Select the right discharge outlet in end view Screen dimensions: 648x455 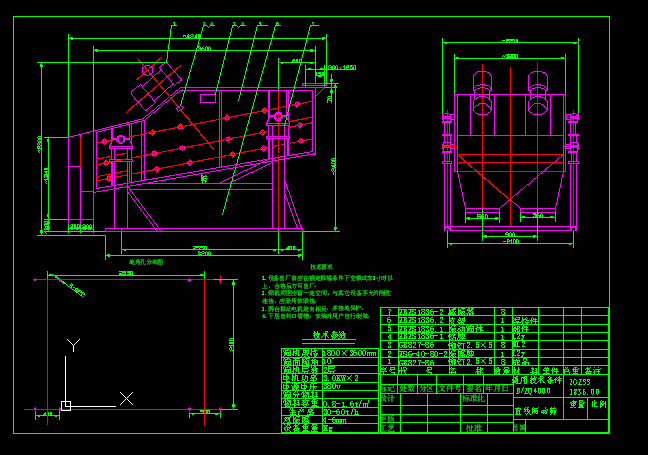538,212
